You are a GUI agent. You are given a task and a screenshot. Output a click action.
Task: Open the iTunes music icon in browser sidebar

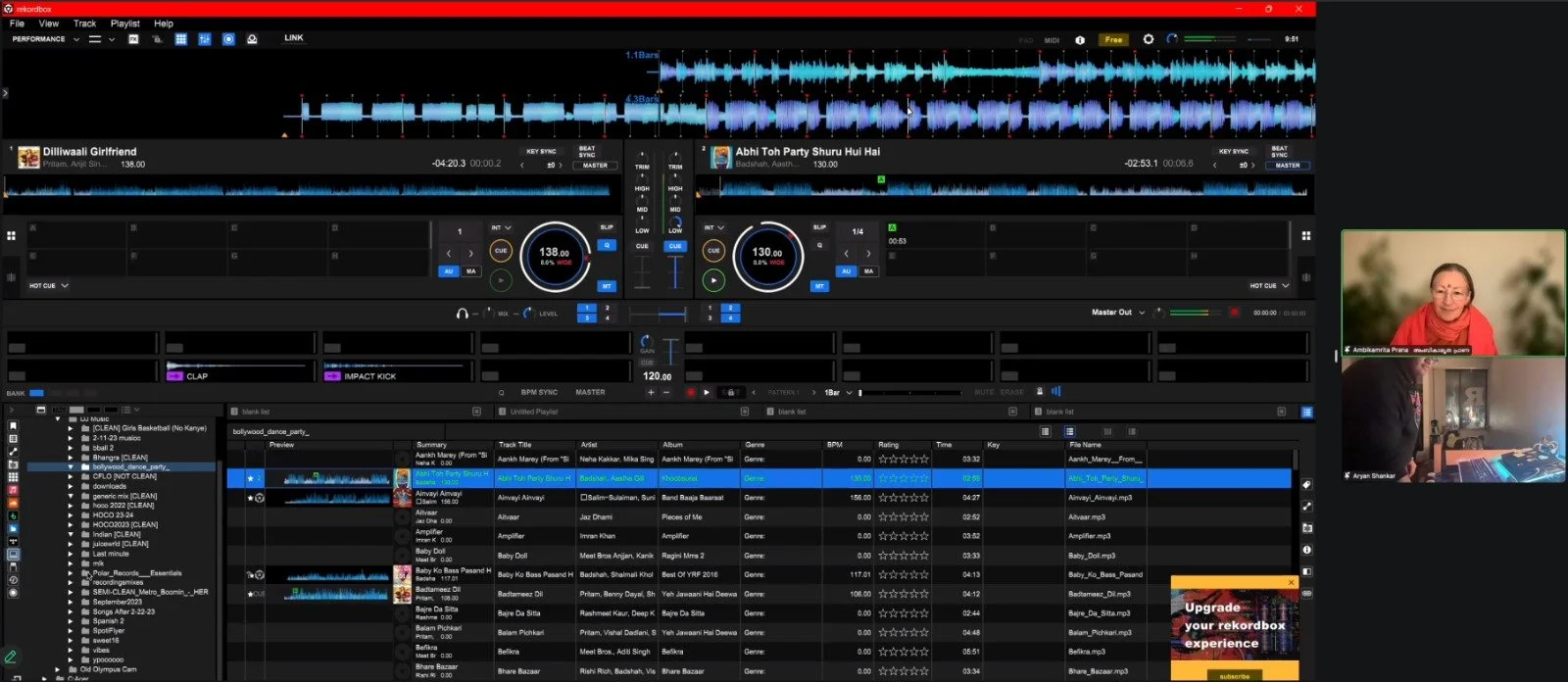tap(13, 490)
